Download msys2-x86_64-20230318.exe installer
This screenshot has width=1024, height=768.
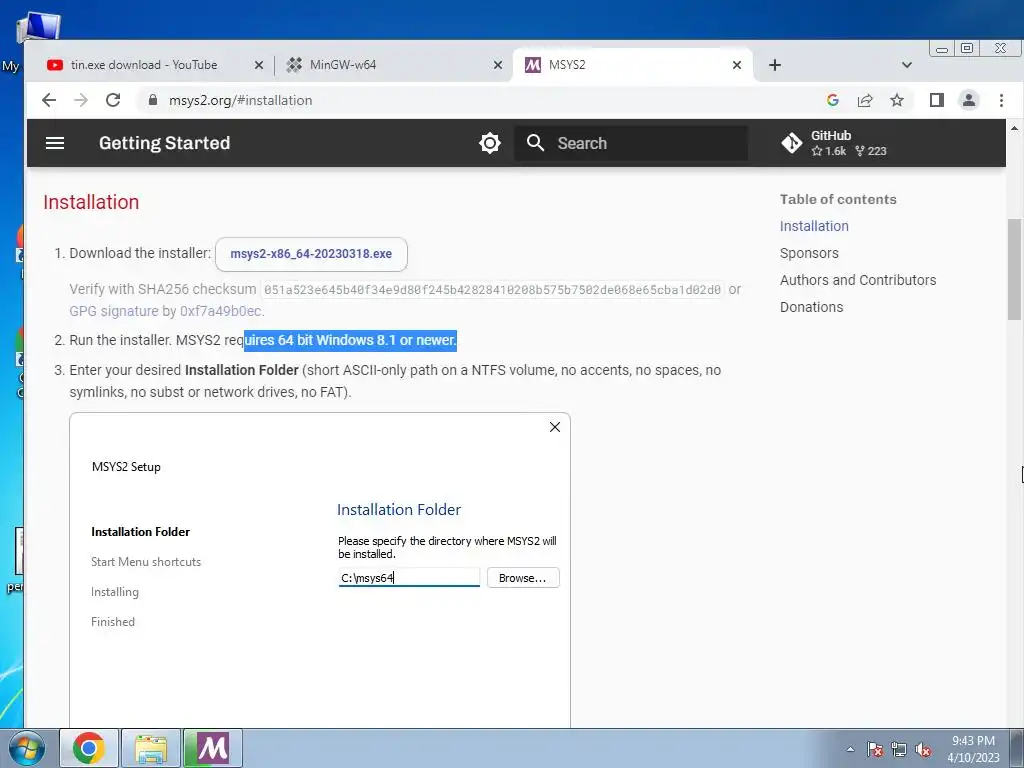point(311,254)
